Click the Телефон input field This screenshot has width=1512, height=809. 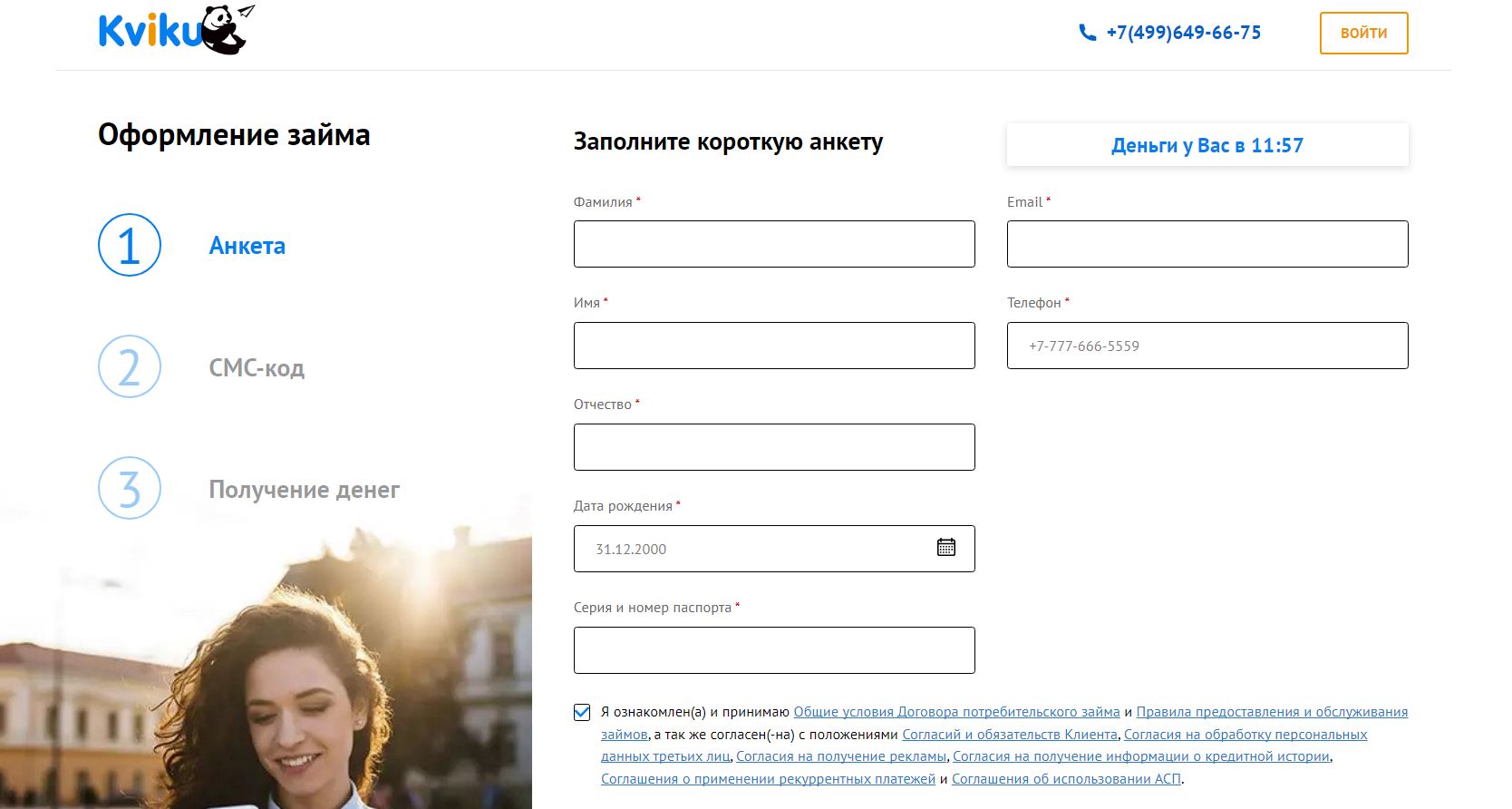point(1207,345)
